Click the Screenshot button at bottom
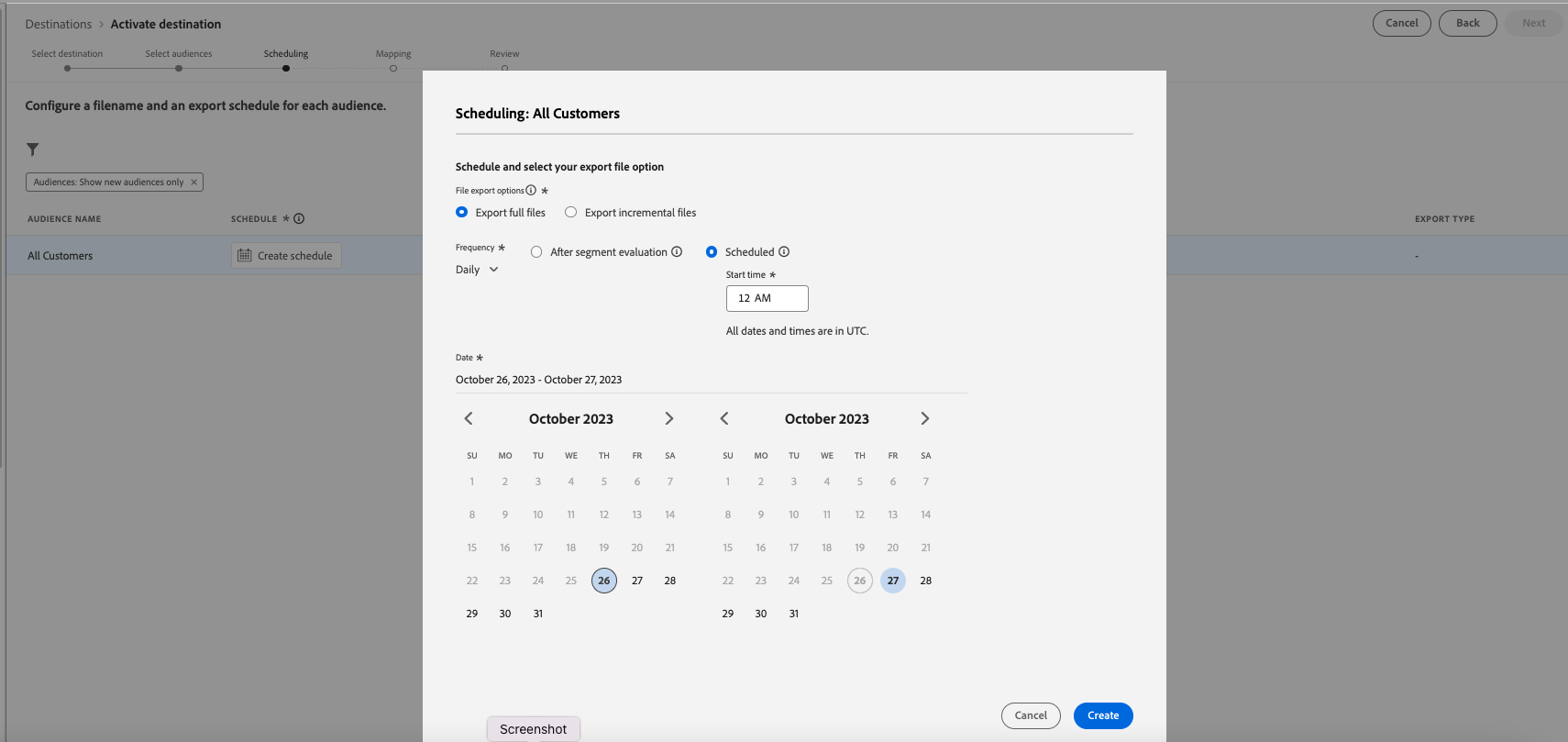The image size is (1568, 742). (x=534, y=729)
